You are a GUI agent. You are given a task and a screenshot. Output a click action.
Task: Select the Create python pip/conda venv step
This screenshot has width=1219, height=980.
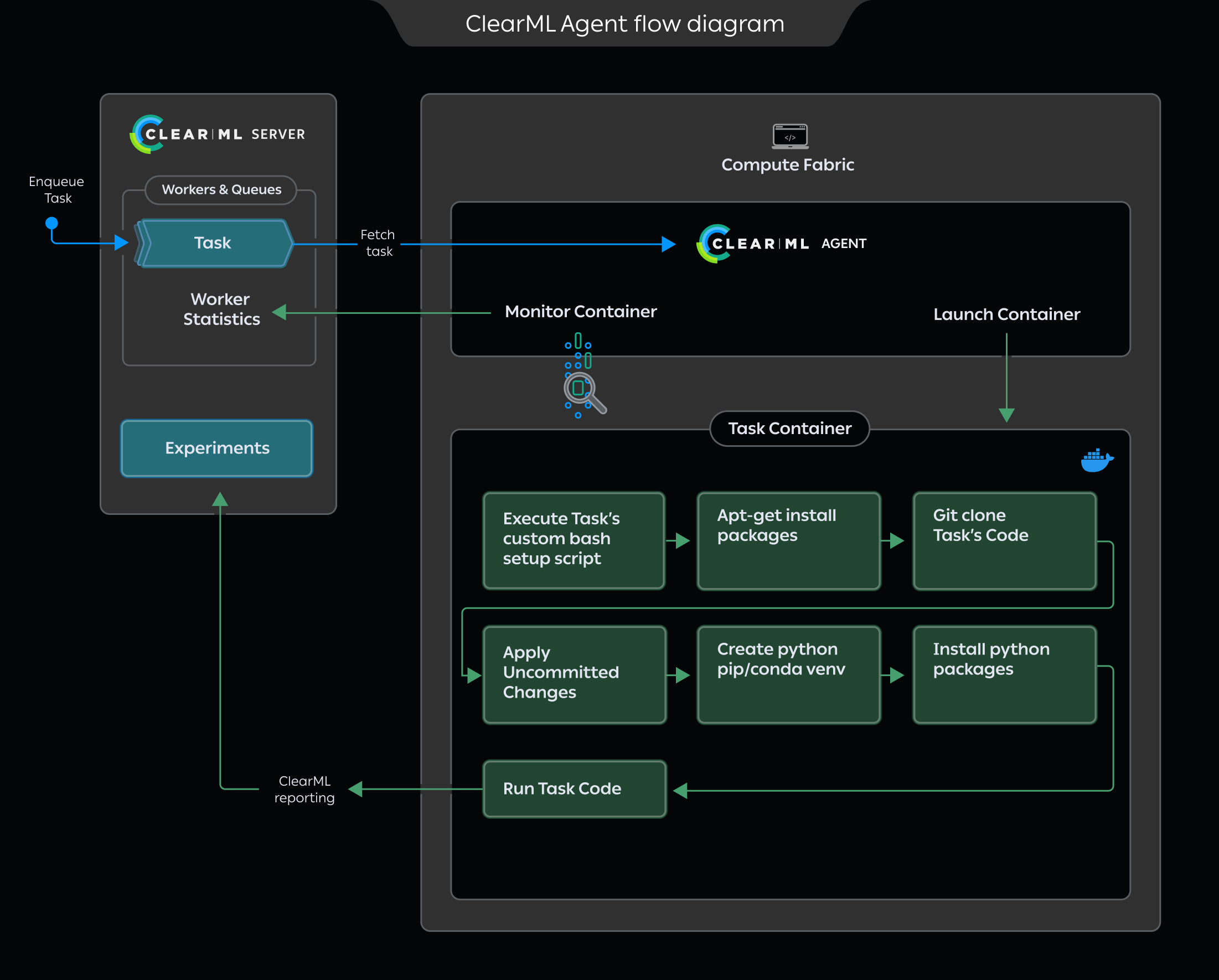(x=788, y=673)
